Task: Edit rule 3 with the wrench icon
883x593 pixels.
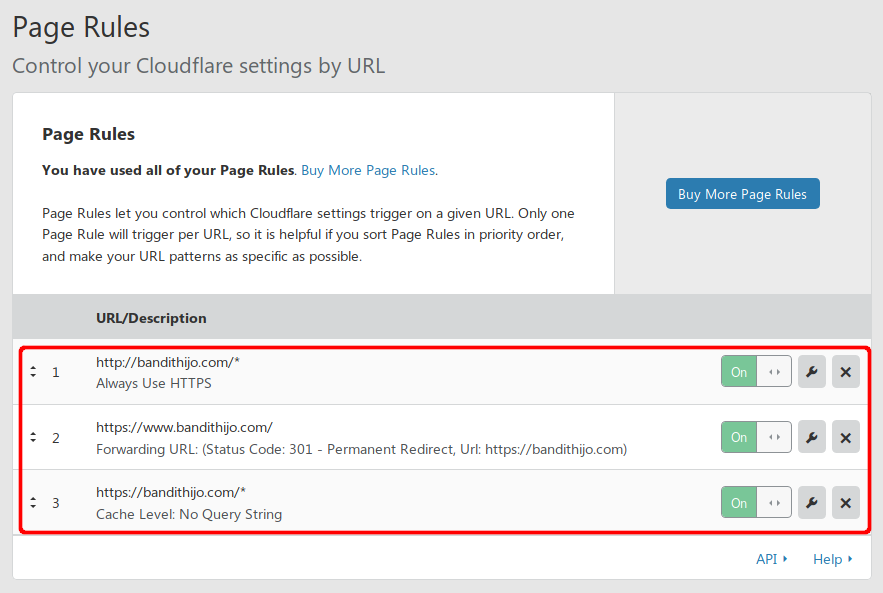Action: (x=812, y=502)
